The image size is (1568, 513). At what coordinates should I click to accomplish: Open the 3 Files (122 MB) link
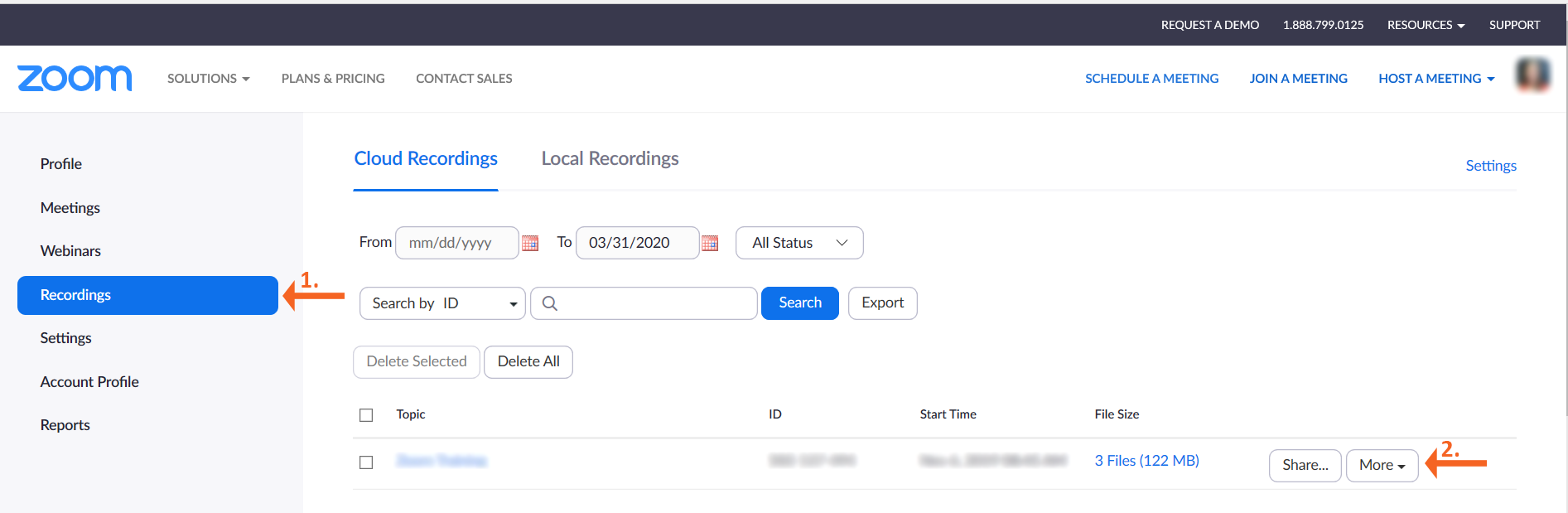[1146, 461]
